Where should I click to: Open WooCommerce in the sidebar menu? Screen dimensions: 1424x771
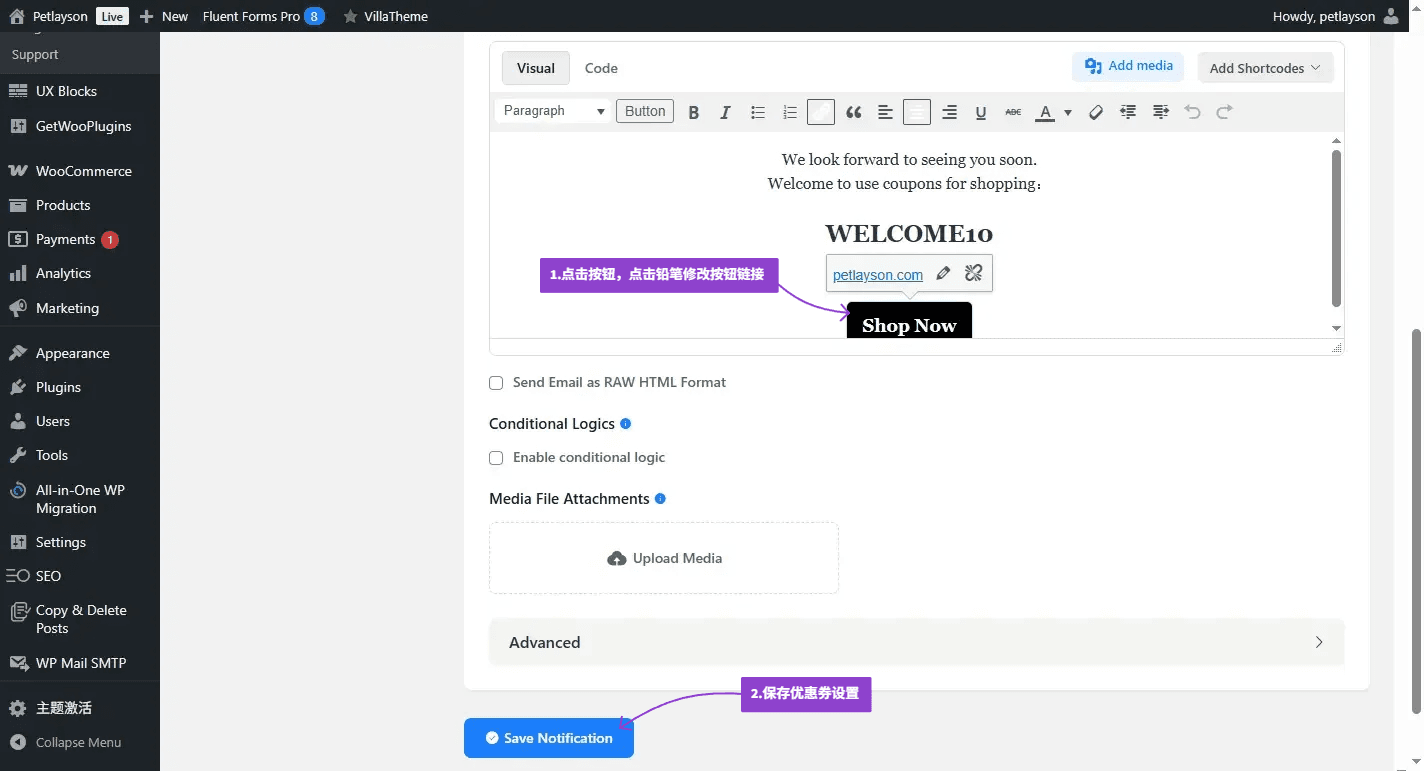click(83, 171)
